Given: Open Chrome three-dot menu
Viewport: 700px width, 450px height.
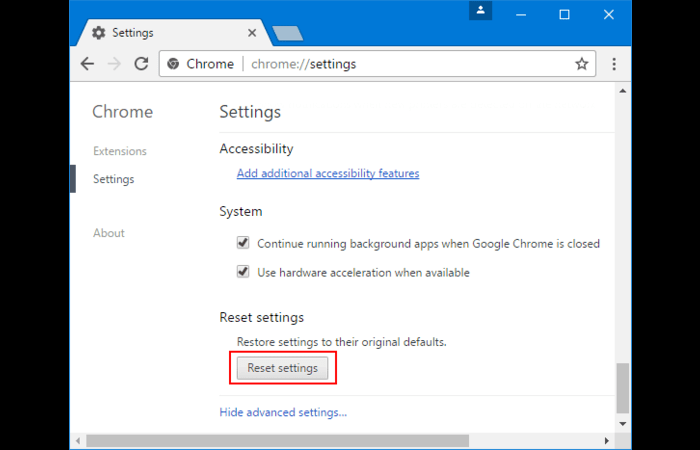Looking at the screenshot, I should 614,64.
